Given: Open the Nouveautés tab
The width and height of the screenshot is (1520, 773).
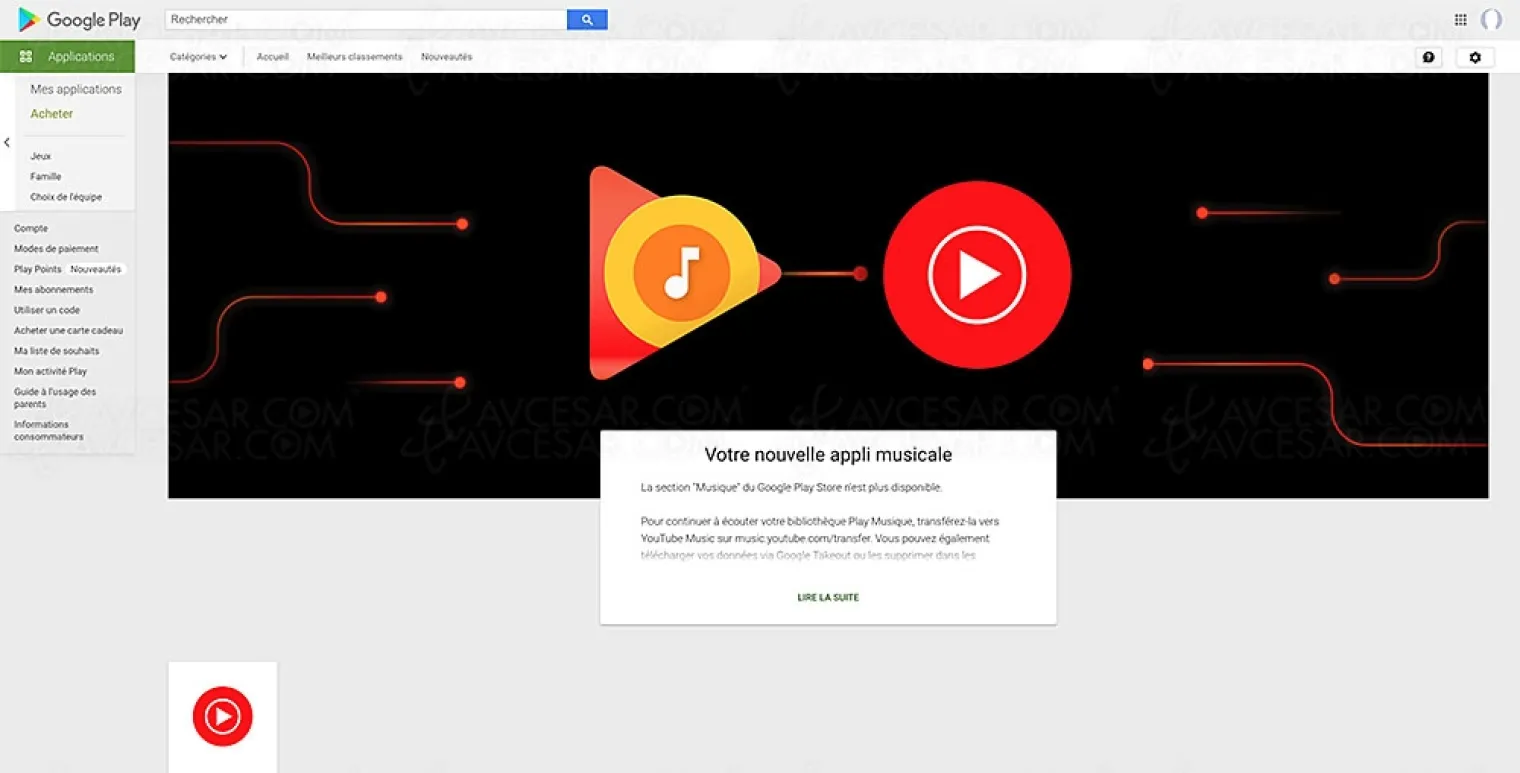Looking at the screenshot, I should pyautogui.click(x=447, y=57).
